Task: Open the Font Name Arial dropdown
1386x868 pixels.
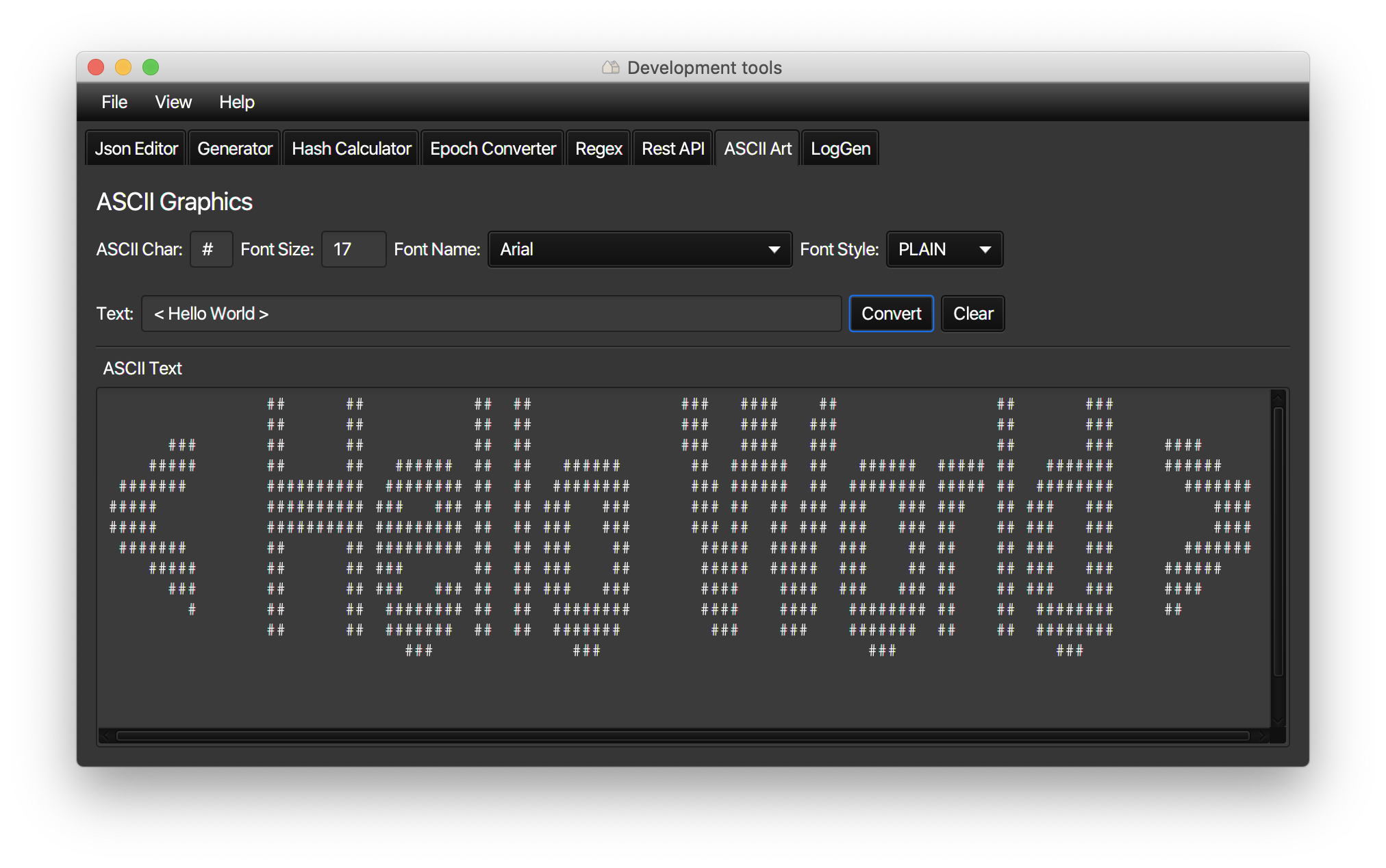Action: (640, 249)
